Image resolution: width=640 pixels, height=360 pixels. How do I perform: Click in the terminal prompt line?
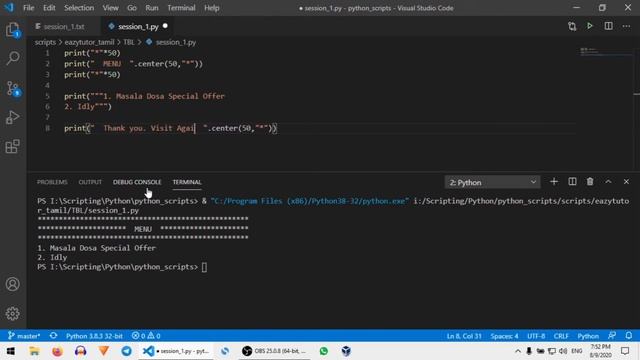tap(122, 267)
